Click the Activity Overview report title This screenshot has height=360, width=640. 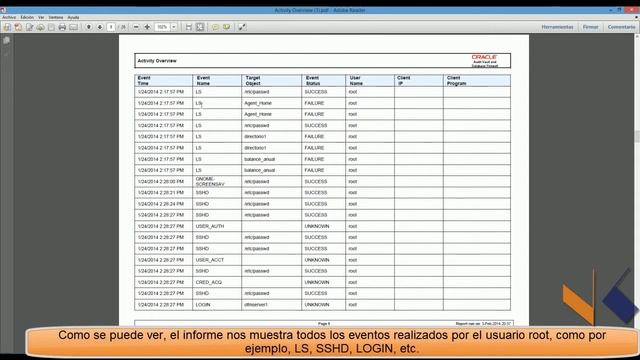pos(157,61)
